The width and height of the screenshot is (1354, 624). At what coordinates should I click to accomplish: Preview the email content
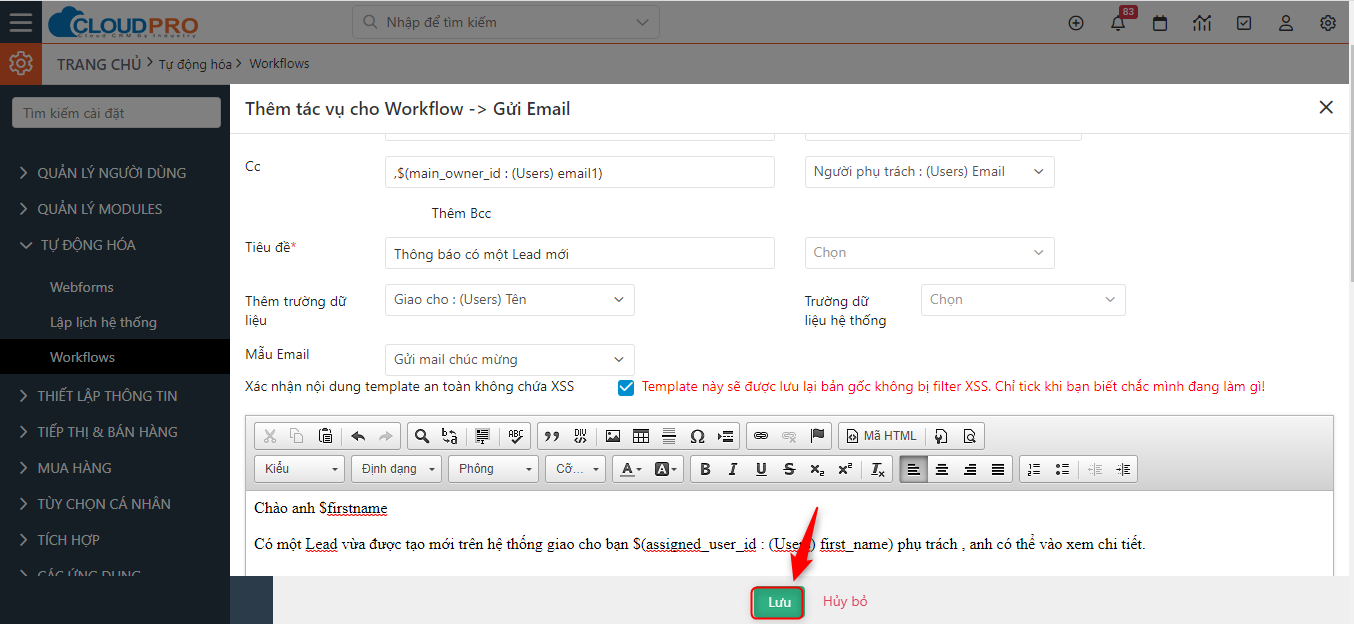pyautogui.click(x=969, y=436)
